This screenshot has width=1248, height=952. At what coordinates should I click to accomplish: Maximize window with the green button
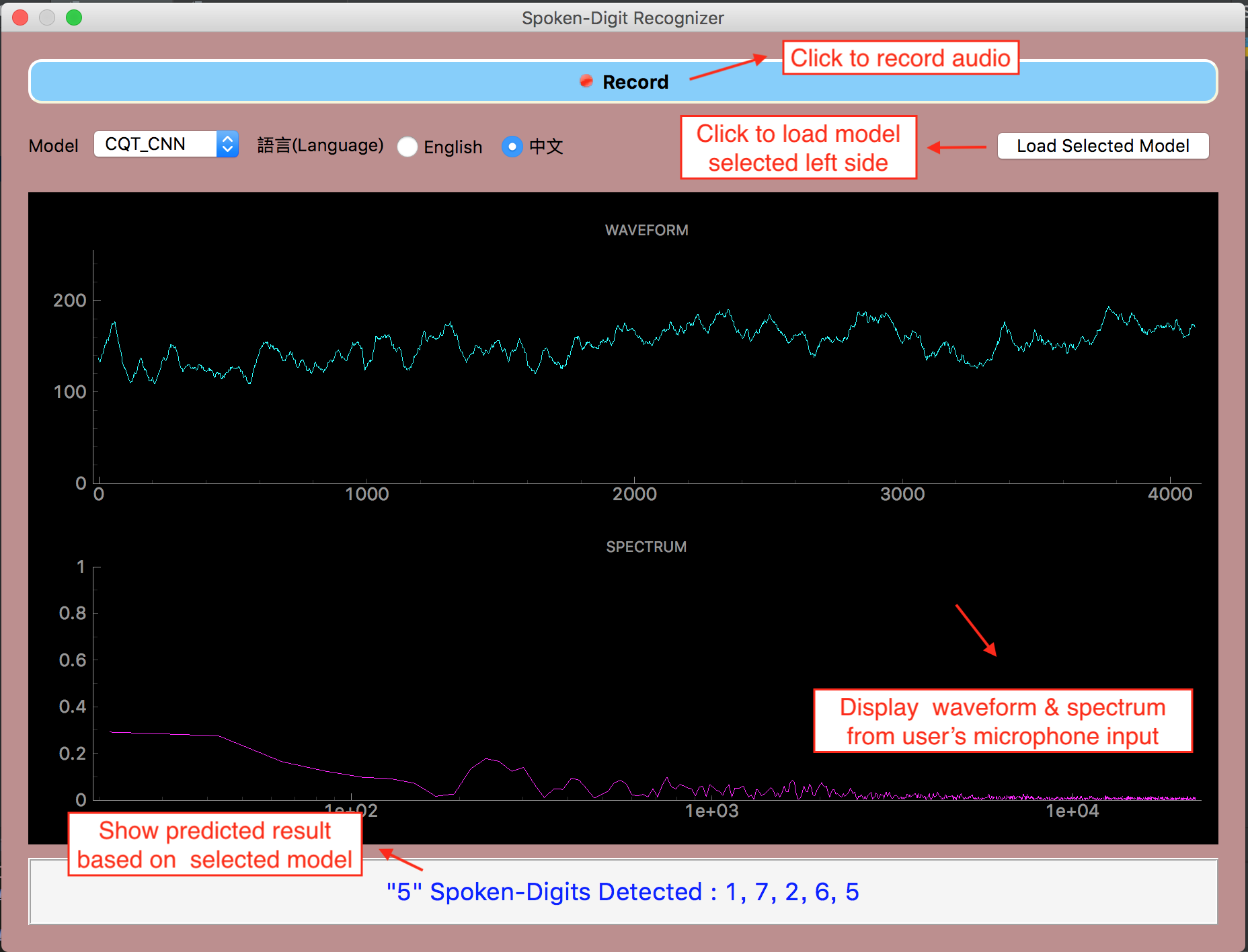click(x=74, y=17)
